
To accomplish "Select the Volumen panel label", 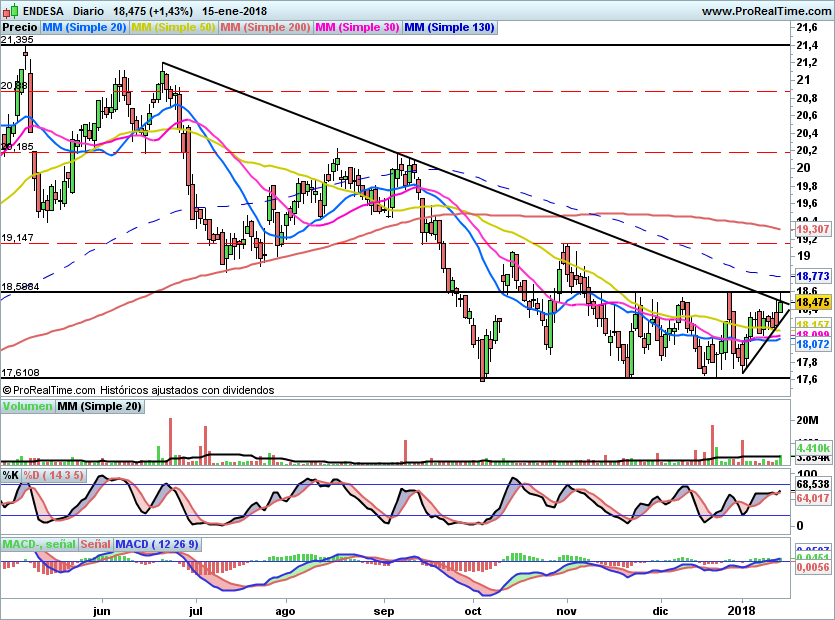I will (27, 406).
